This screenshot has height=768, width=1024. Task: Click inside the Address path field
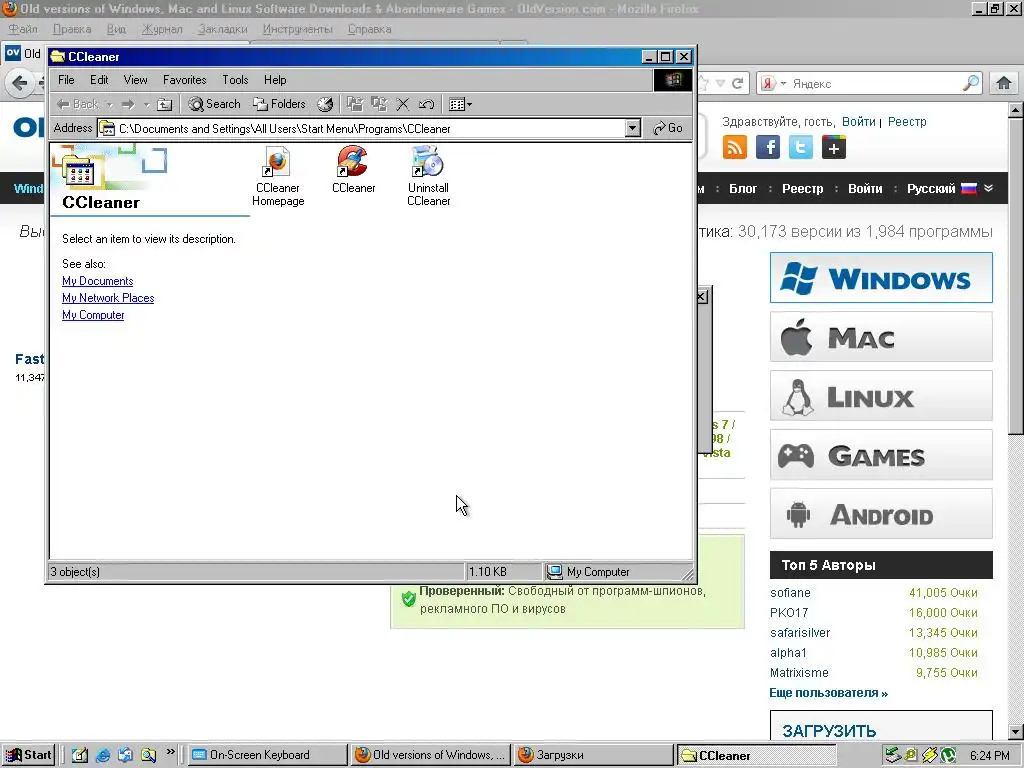[369, 128]
